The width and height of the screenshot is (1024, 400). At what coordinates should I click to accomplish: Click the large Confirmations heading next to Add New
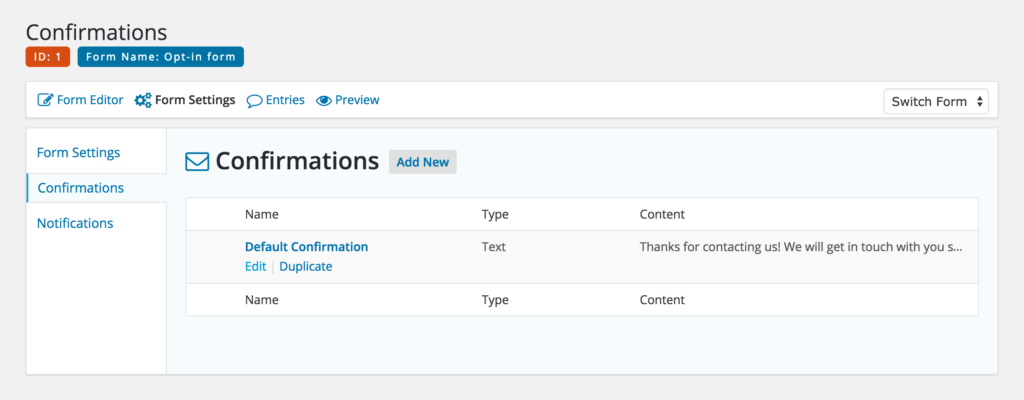297,161
